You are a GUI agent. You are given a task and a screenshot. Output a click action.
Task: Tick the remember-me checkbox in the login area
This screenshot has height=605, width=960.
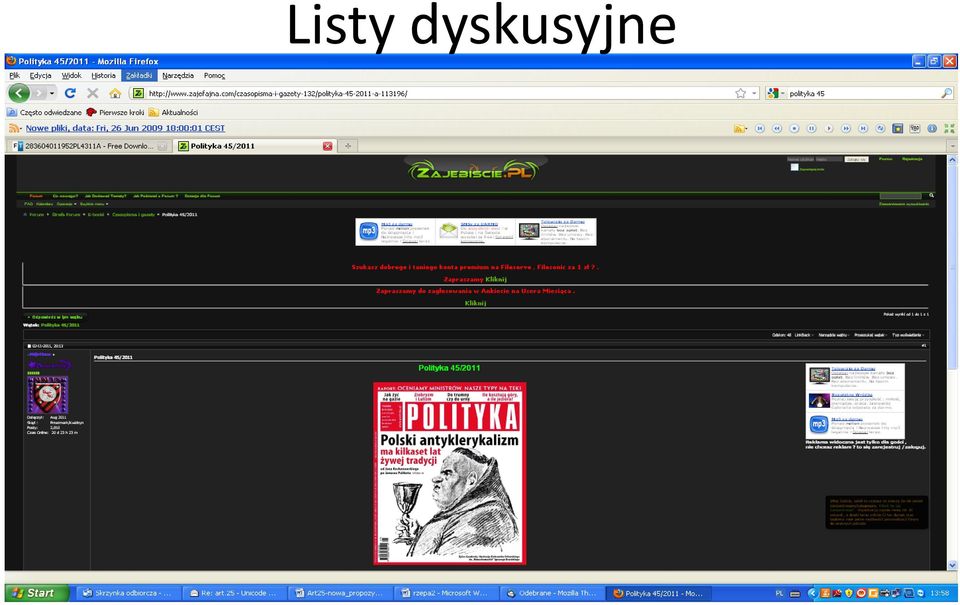[794, 167]
